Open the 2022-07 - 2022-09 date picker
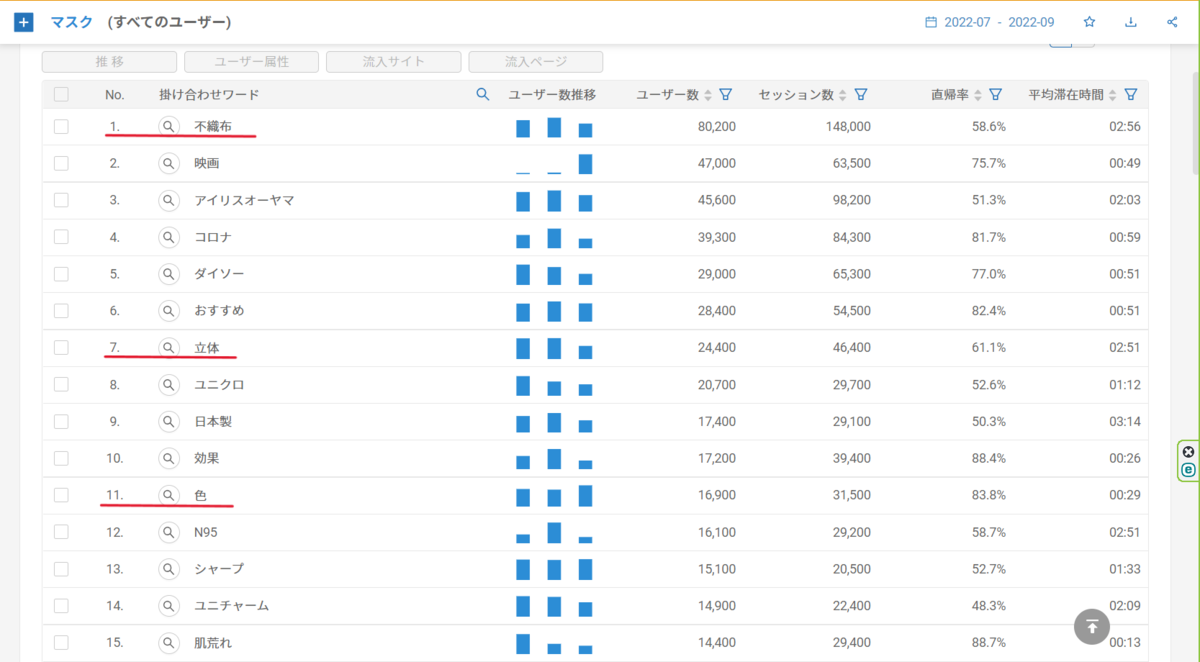Image resolution: width=1200 pixels, height=662 pixels. (989, 22)
